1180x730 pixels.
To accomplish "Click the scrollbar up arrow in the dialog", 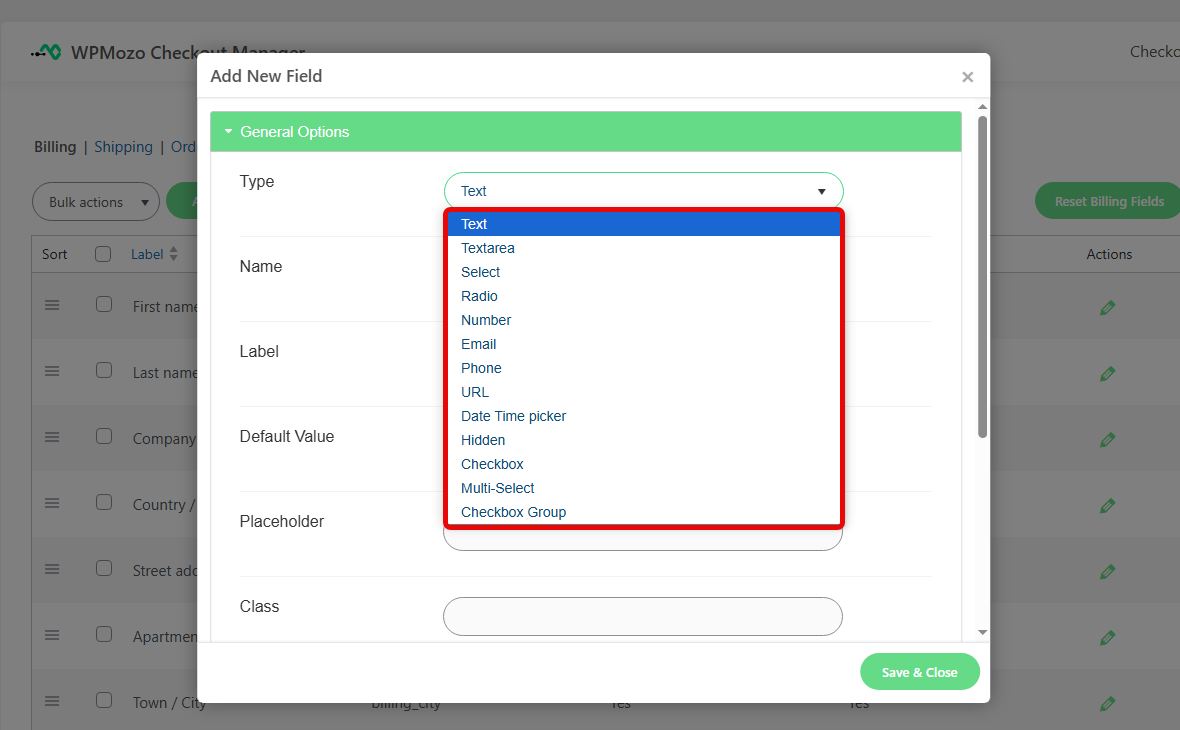I will pos(982,107).
